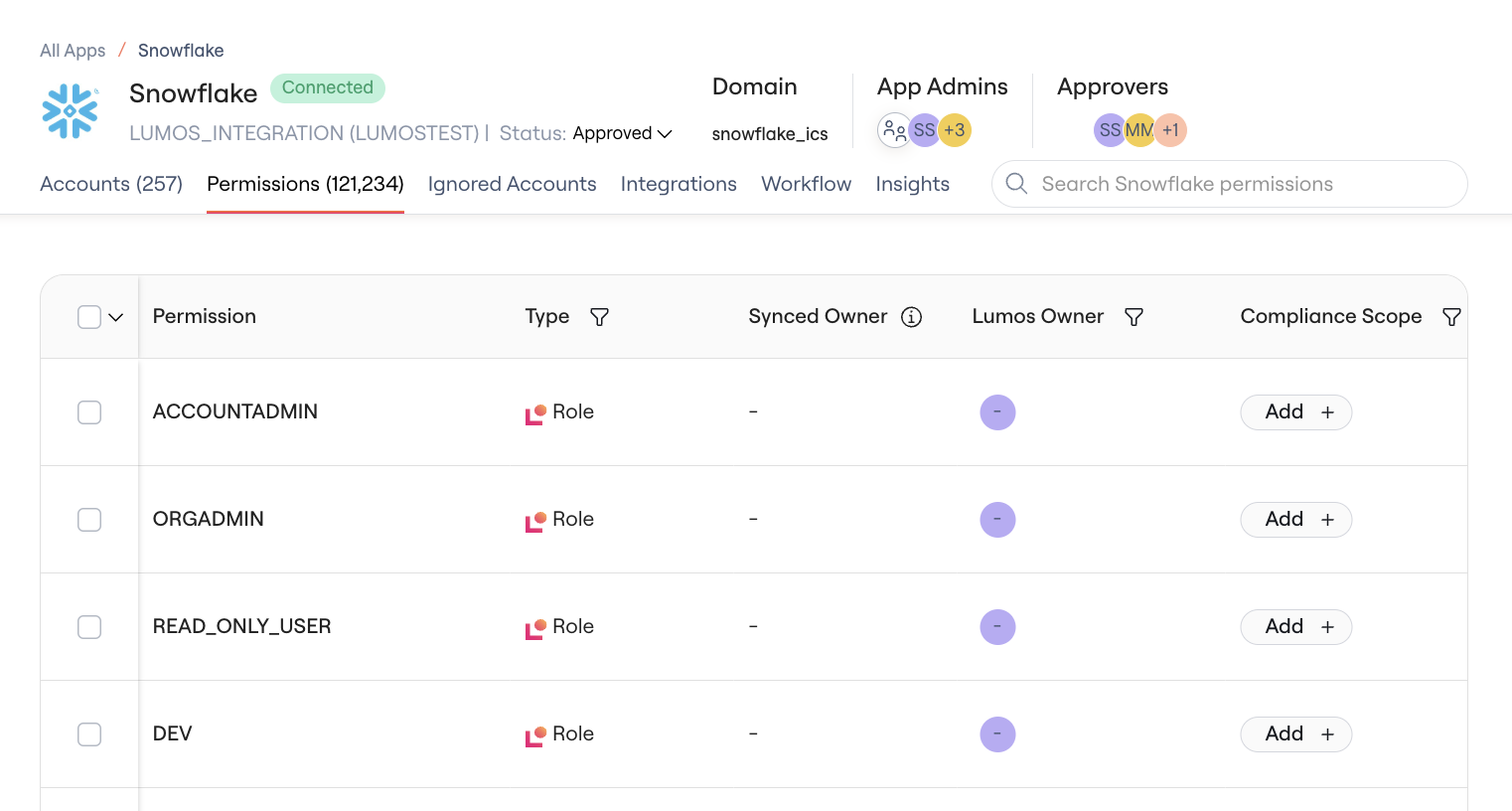Click the SS avatar under App Admins
The height and width of the screenshot is (811, 1512).
(924, 130)
